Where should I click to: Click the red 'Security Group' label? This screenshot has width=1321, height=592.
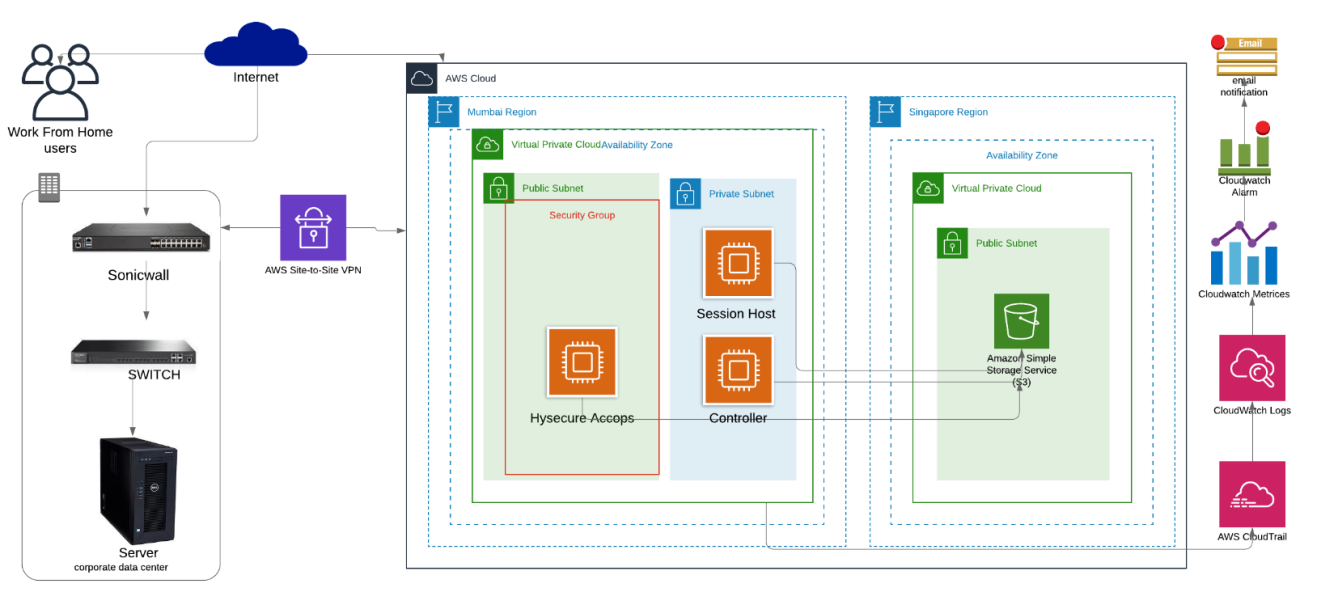tap(582, 215)
